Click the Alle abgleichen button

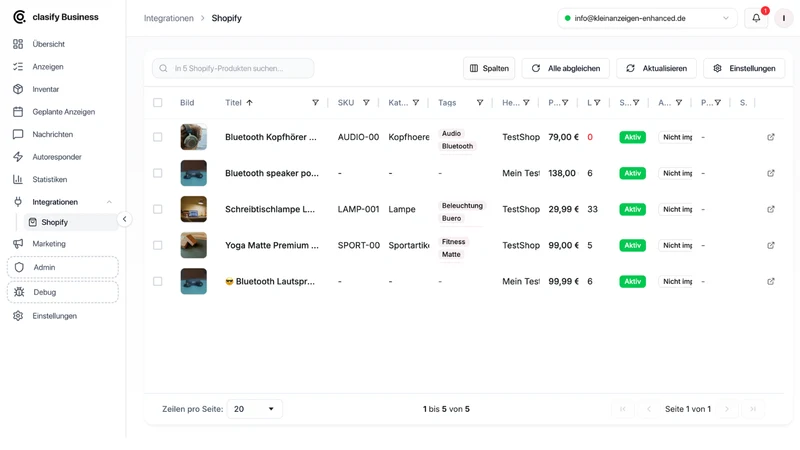565,68
